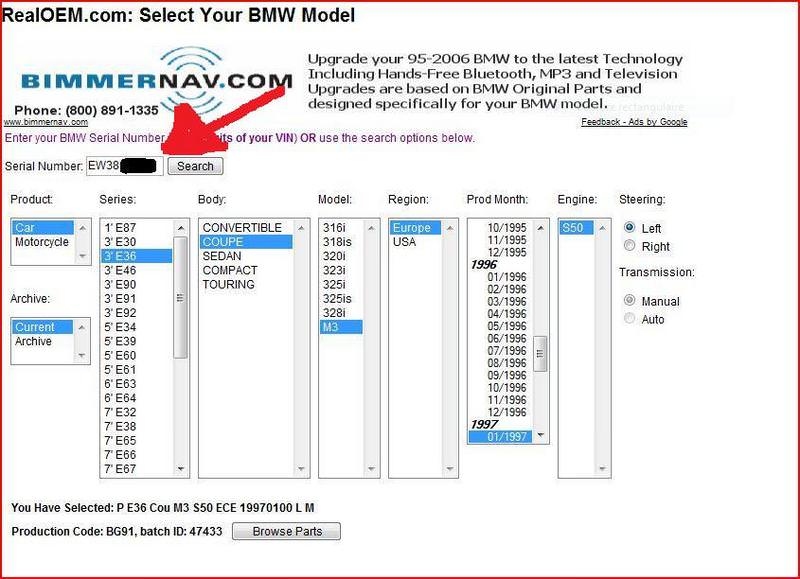Select 1' E87 in the Series list

click(x=137, y=228)
